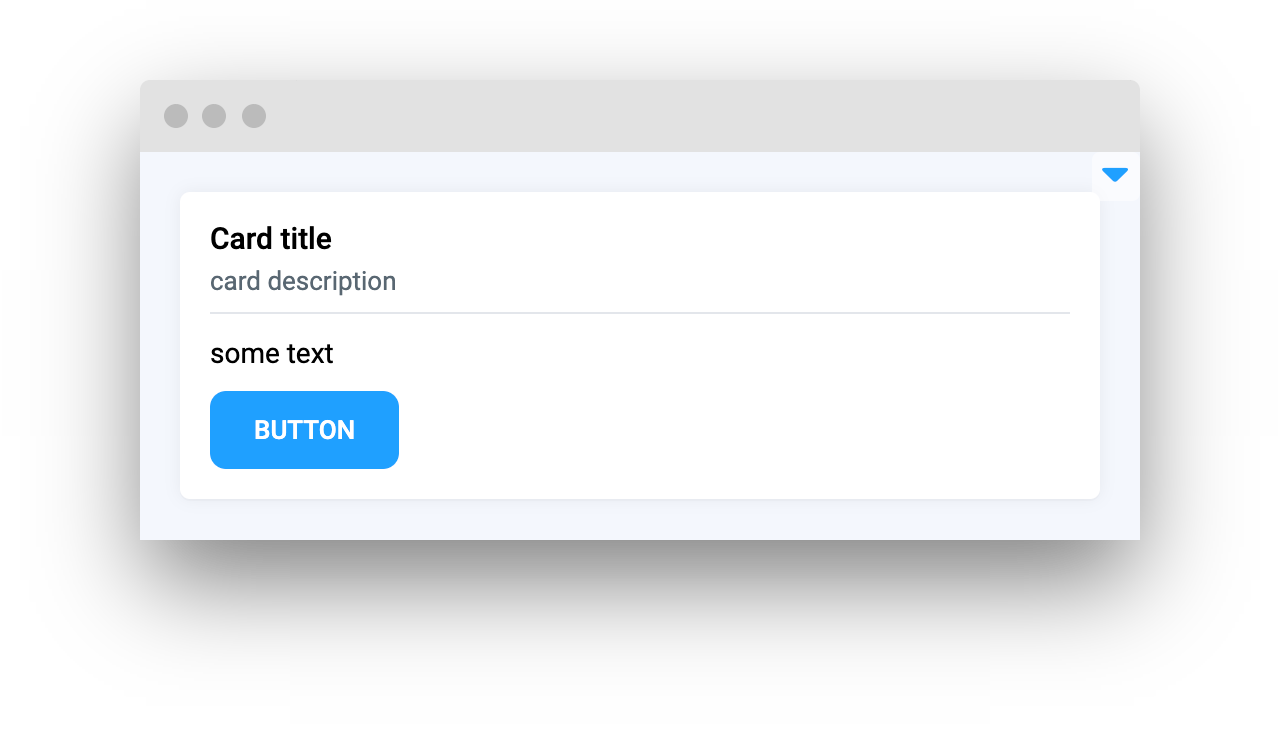The width and height of the screenshot is (1280, 740).
Task: Click the third gray window circle
Action: [254, 116]
